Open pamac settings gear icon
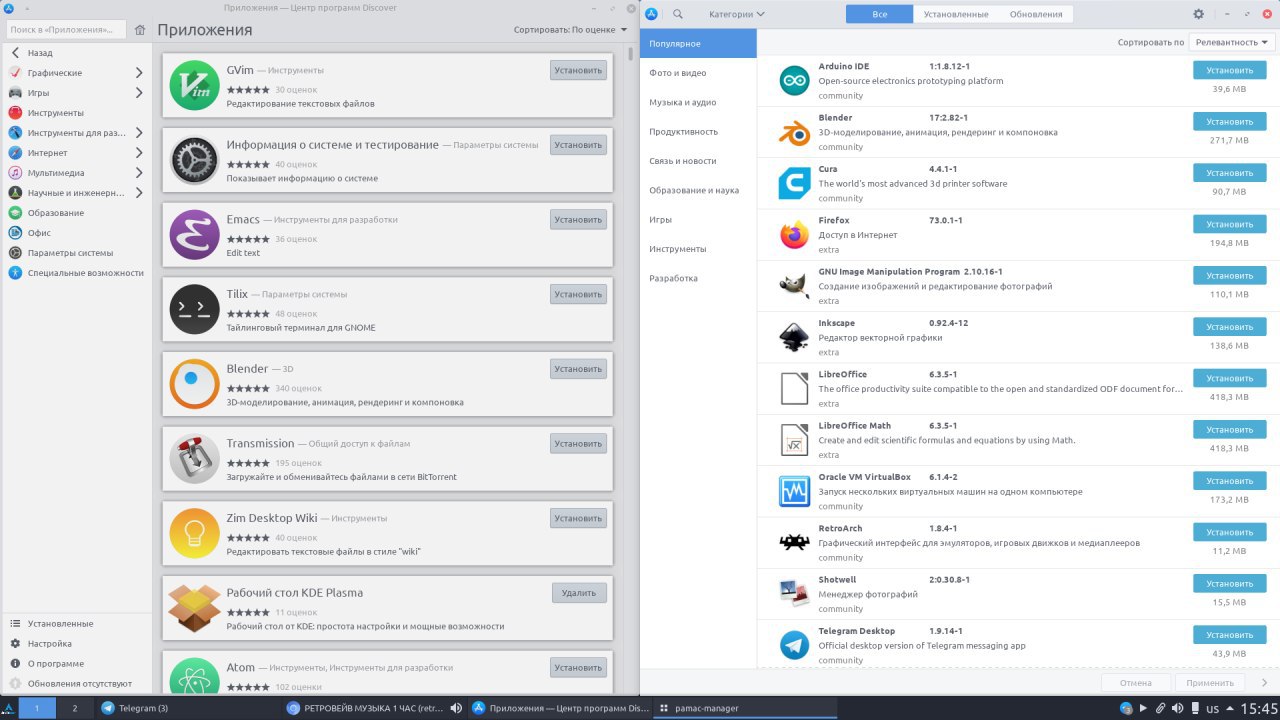1280x720 pixels. point(1199,14)
